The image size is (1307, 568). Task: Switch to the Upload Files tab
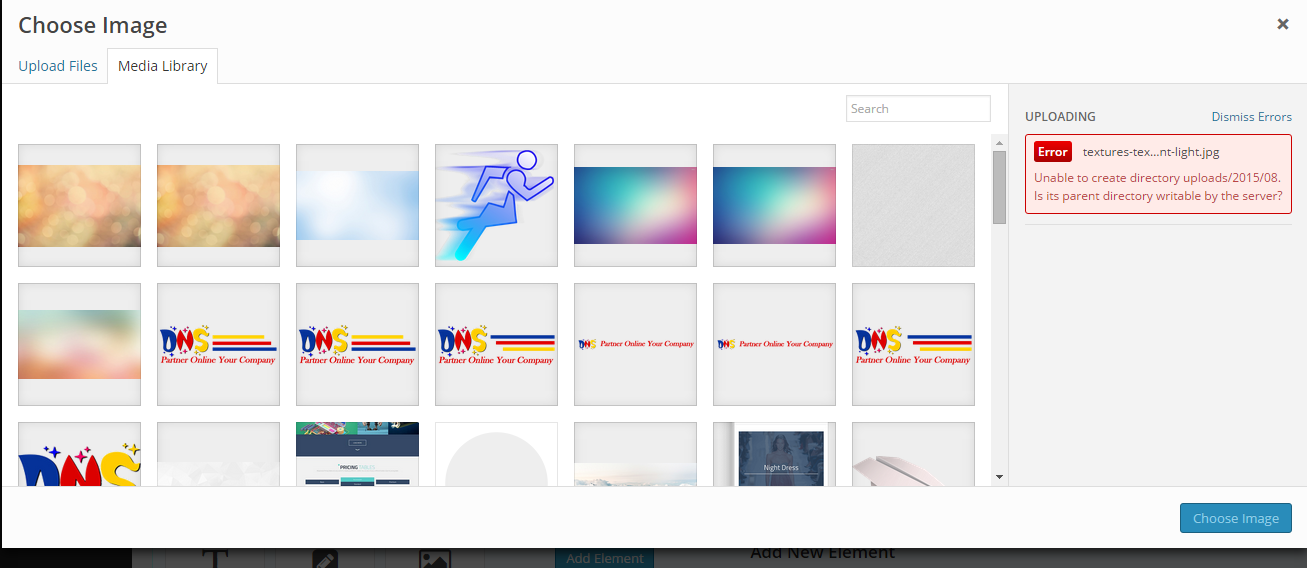pyautogui.click(x=58, y=66)
